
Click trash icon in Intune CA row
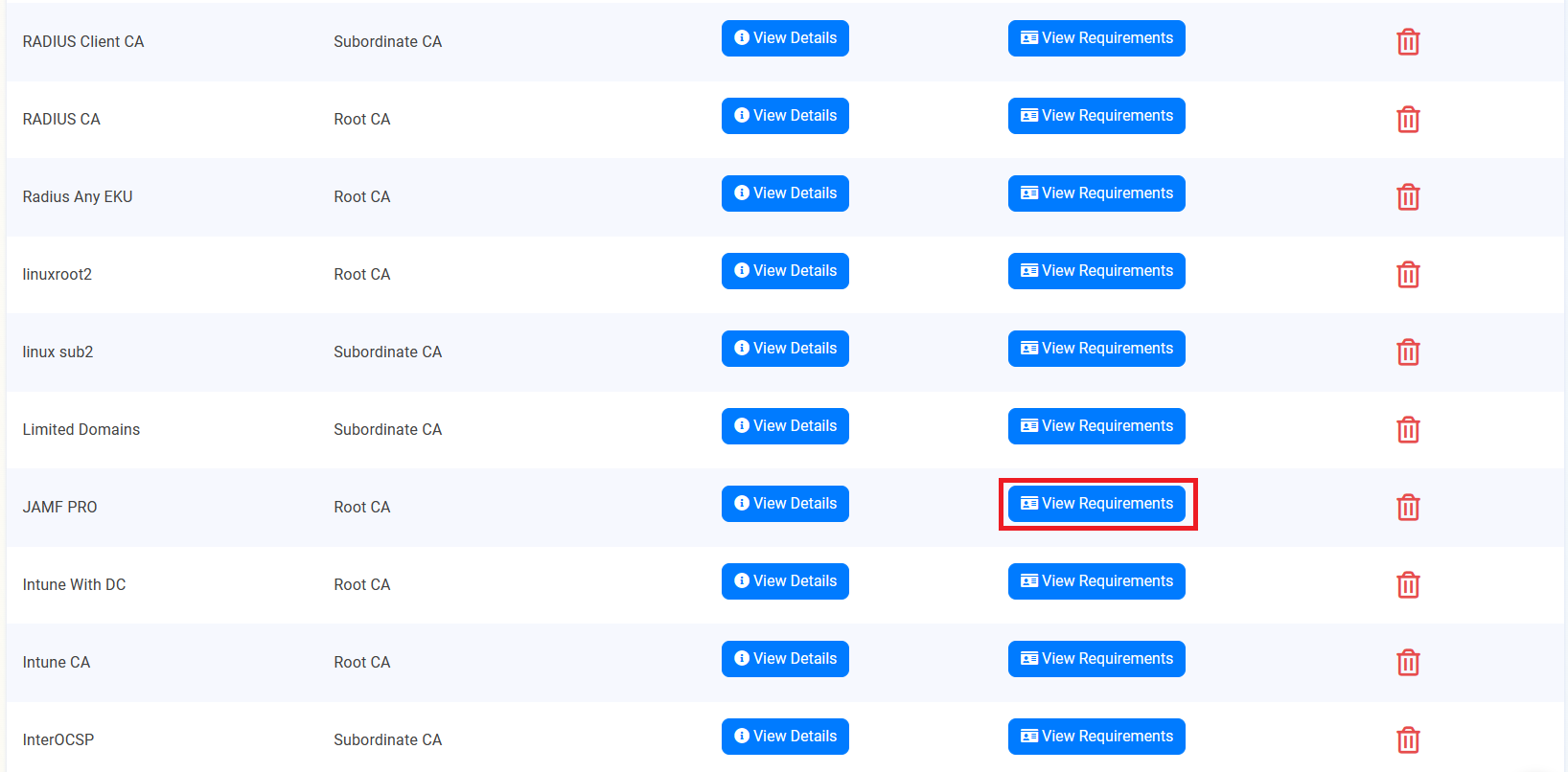click(x=1407, y=663)
